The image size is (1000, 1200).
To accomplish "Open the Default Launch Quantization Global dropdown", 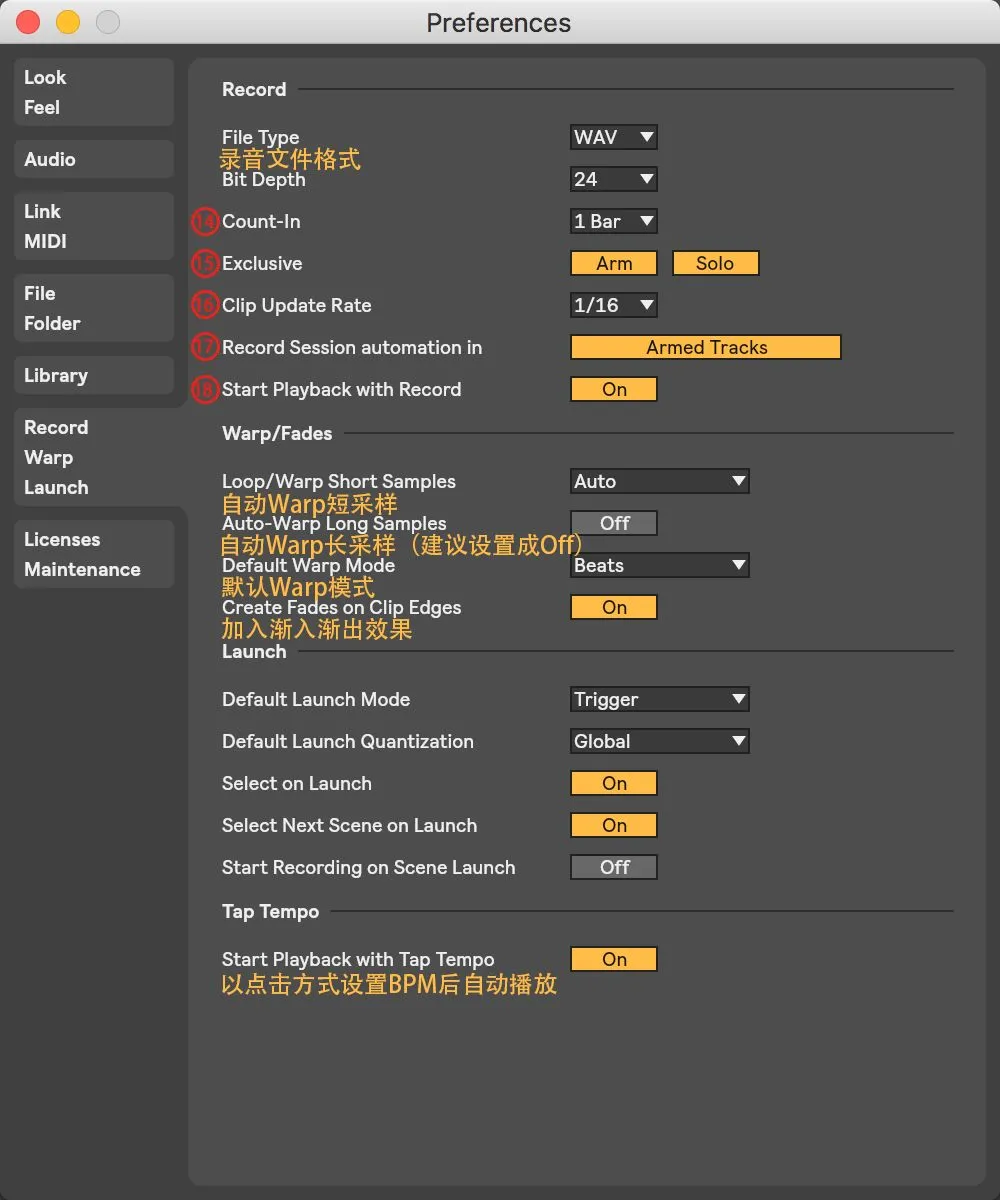I will click(x=660, y=741).
